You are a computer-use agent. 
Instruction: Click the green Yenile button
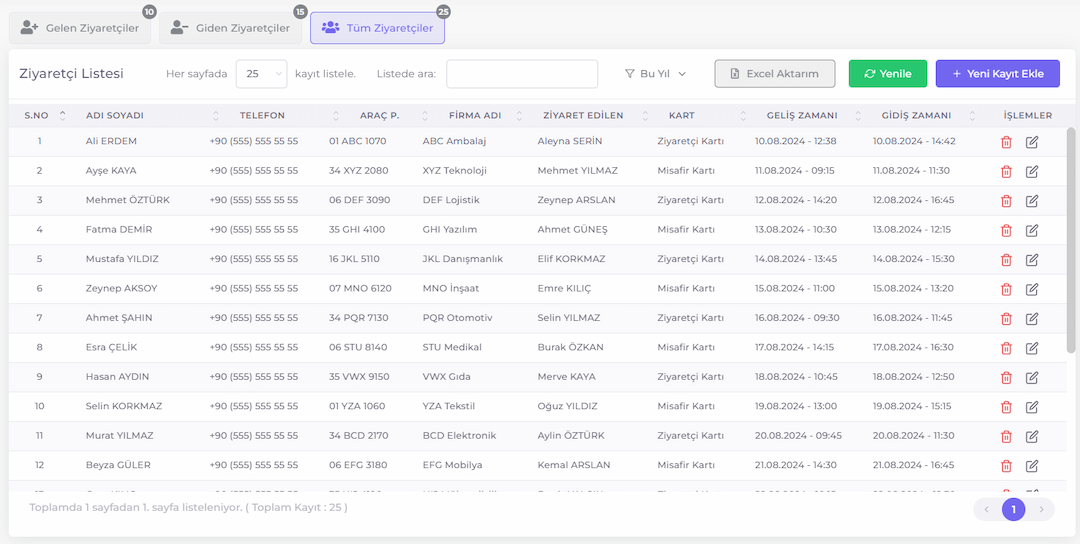pos(888,74)
